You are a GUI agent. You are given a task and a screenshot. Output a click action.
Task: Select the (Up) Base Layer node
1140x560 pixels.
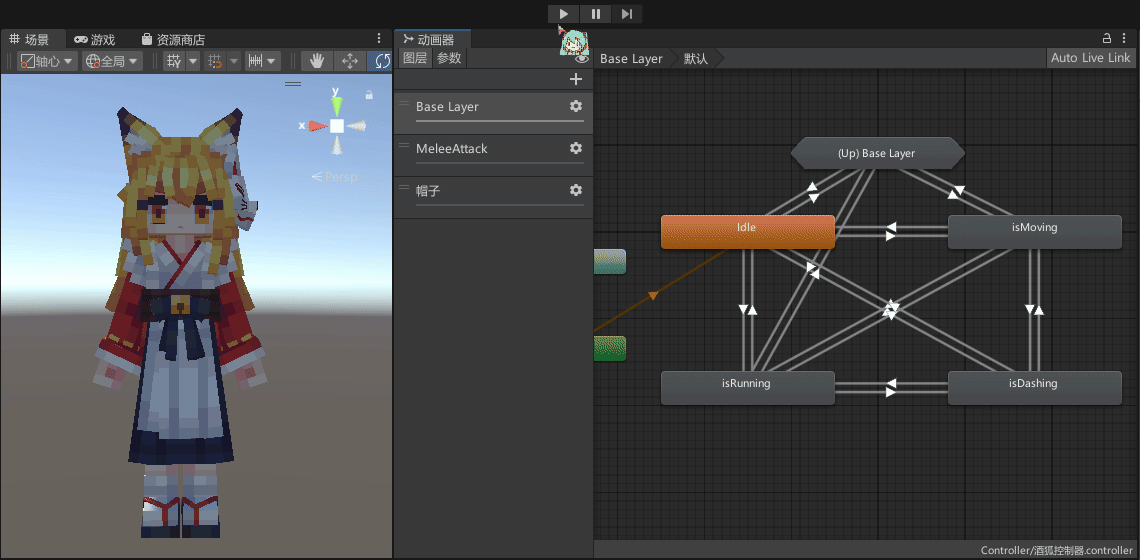click(x=877, y=153)
